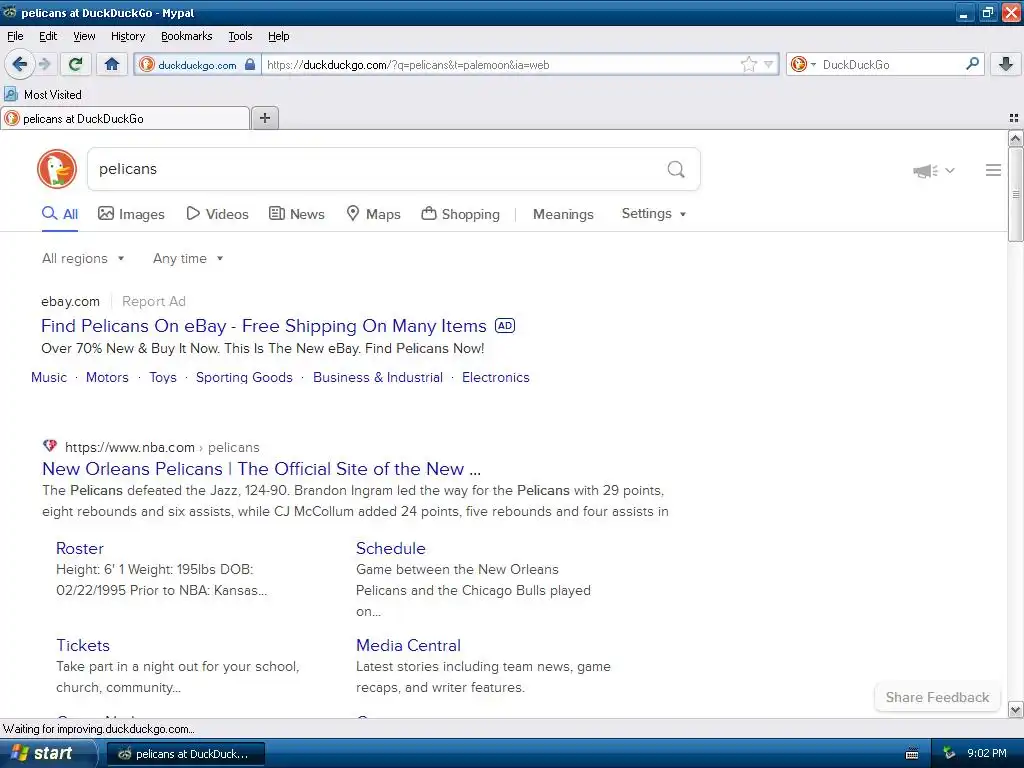Open the Find Pelicans On eBay ad link
The image size is (1024, 768).
pos(264,326)
